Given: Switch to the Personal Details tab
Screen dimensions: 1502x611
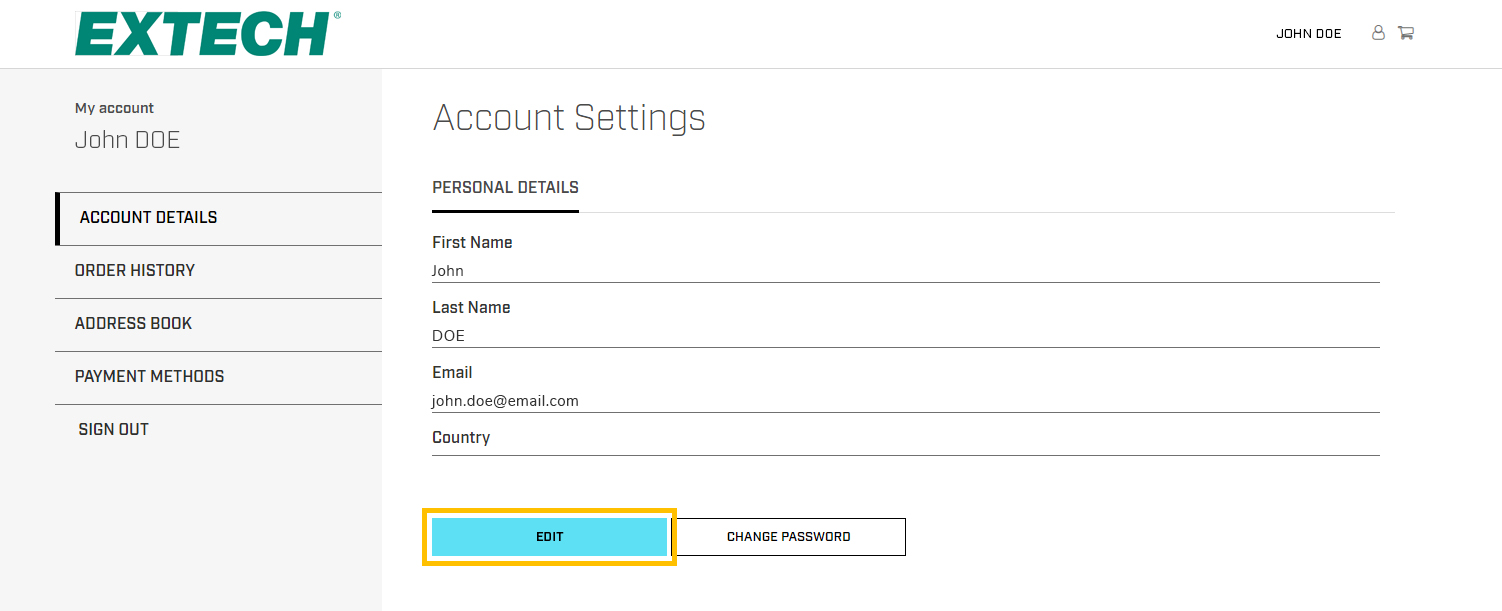Looking at the screenshot, I should tap(505, 188).
